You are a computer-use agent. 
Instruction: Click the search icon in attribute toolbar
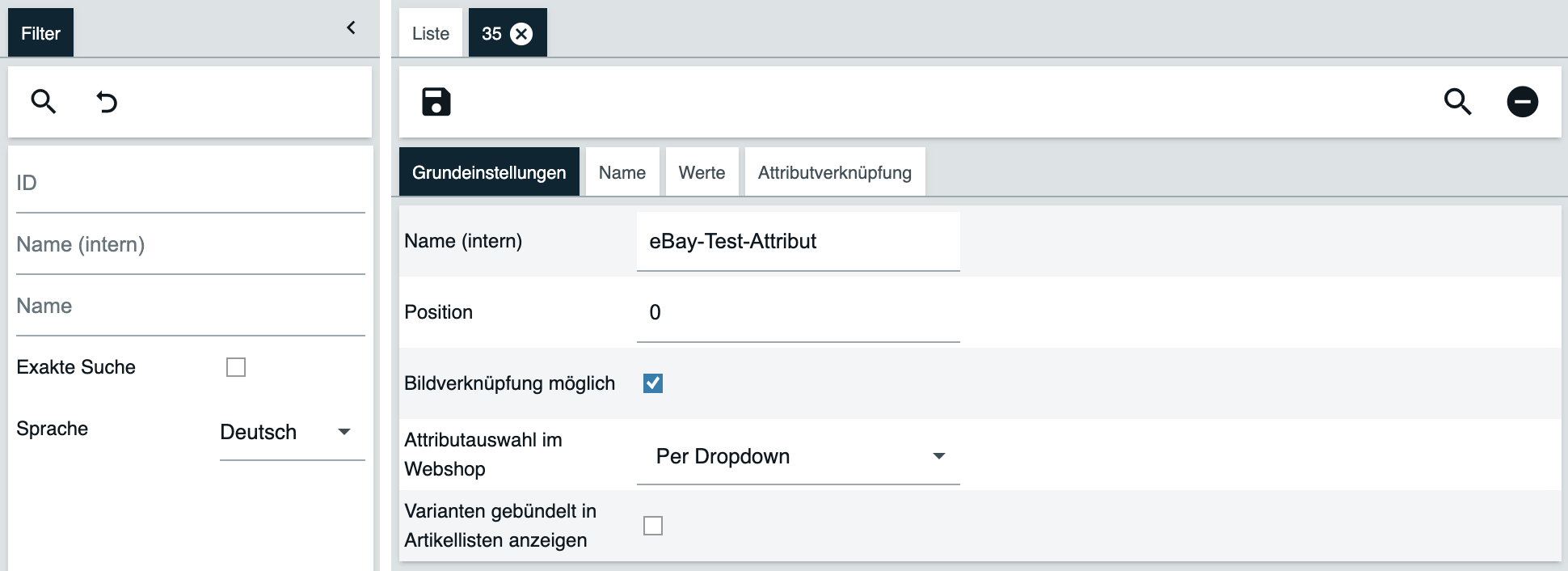click(1457, 102)
